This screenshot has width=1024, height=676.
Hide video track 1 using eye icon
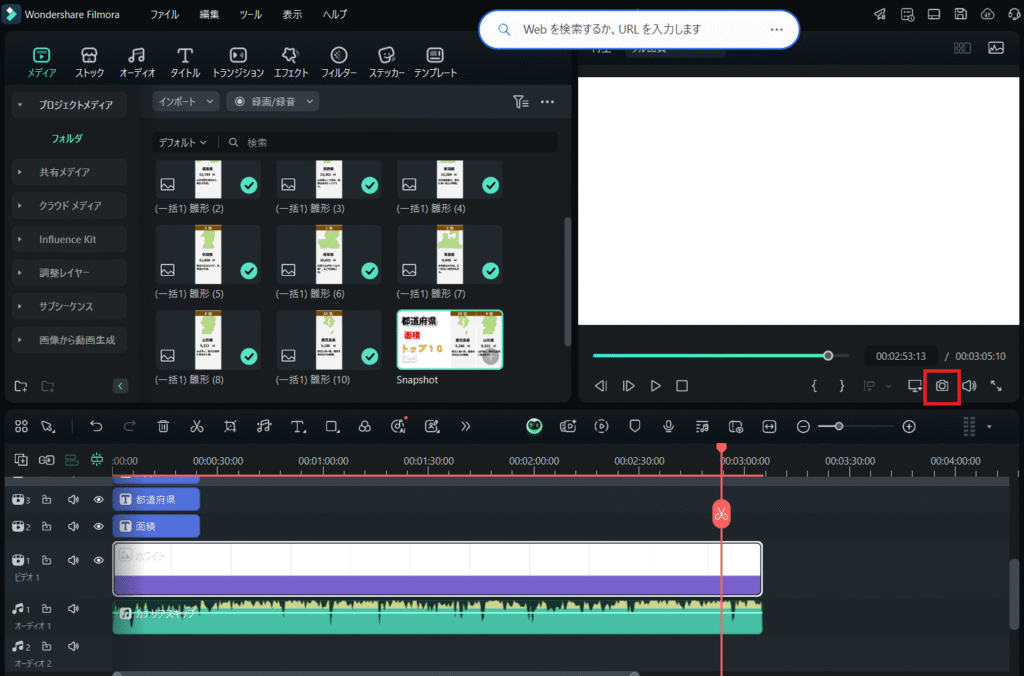pos(98,560)
